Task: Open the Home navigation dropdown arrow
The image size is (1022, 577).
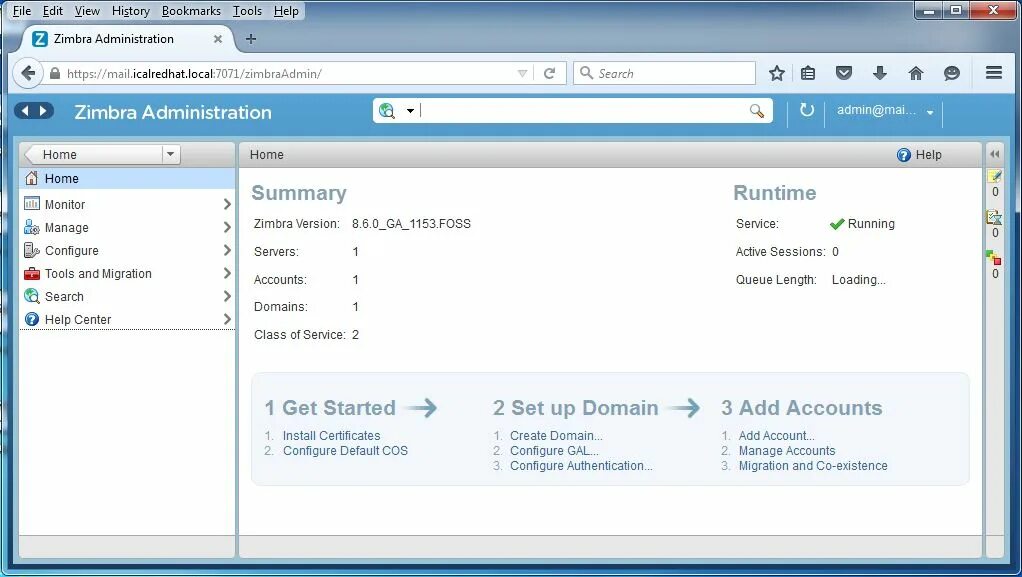Action: tap(170, 155)
